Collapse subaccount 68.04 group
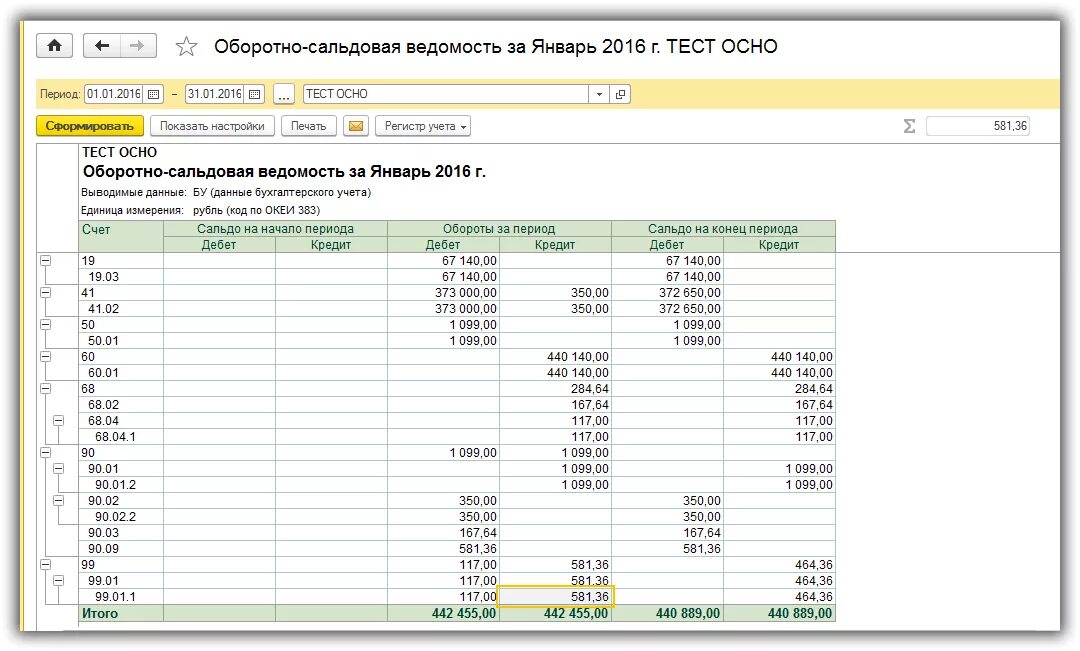 click(x=59, y=421)
